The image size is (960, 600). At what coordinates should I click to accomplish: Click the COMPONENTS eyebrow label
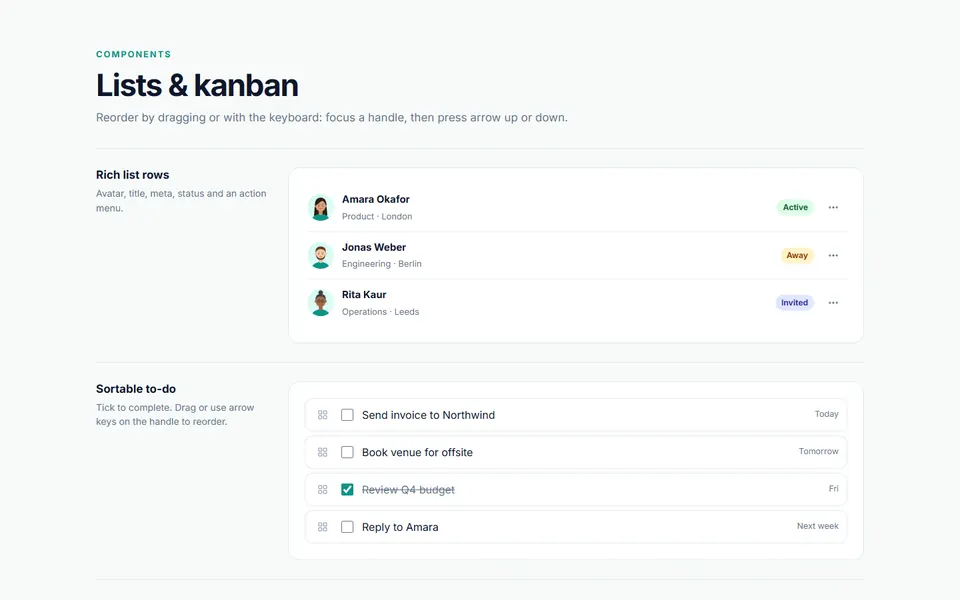tap(133, 54)
